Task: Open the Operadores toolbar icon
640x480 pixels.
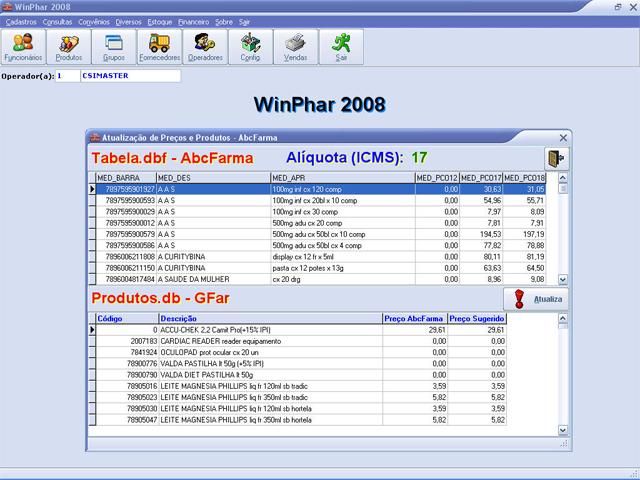Action: point(205,47)
